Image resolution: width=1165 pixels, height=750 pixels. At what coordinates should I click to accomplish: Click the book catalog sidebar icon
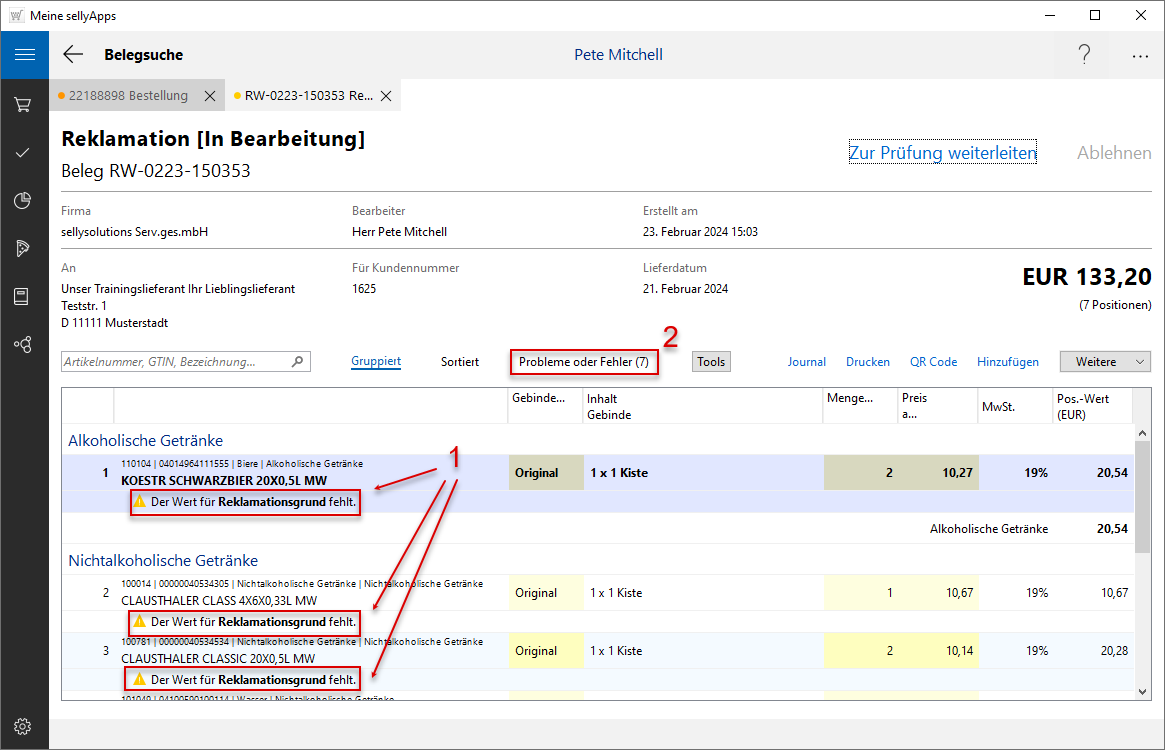(x=24, y=296)
